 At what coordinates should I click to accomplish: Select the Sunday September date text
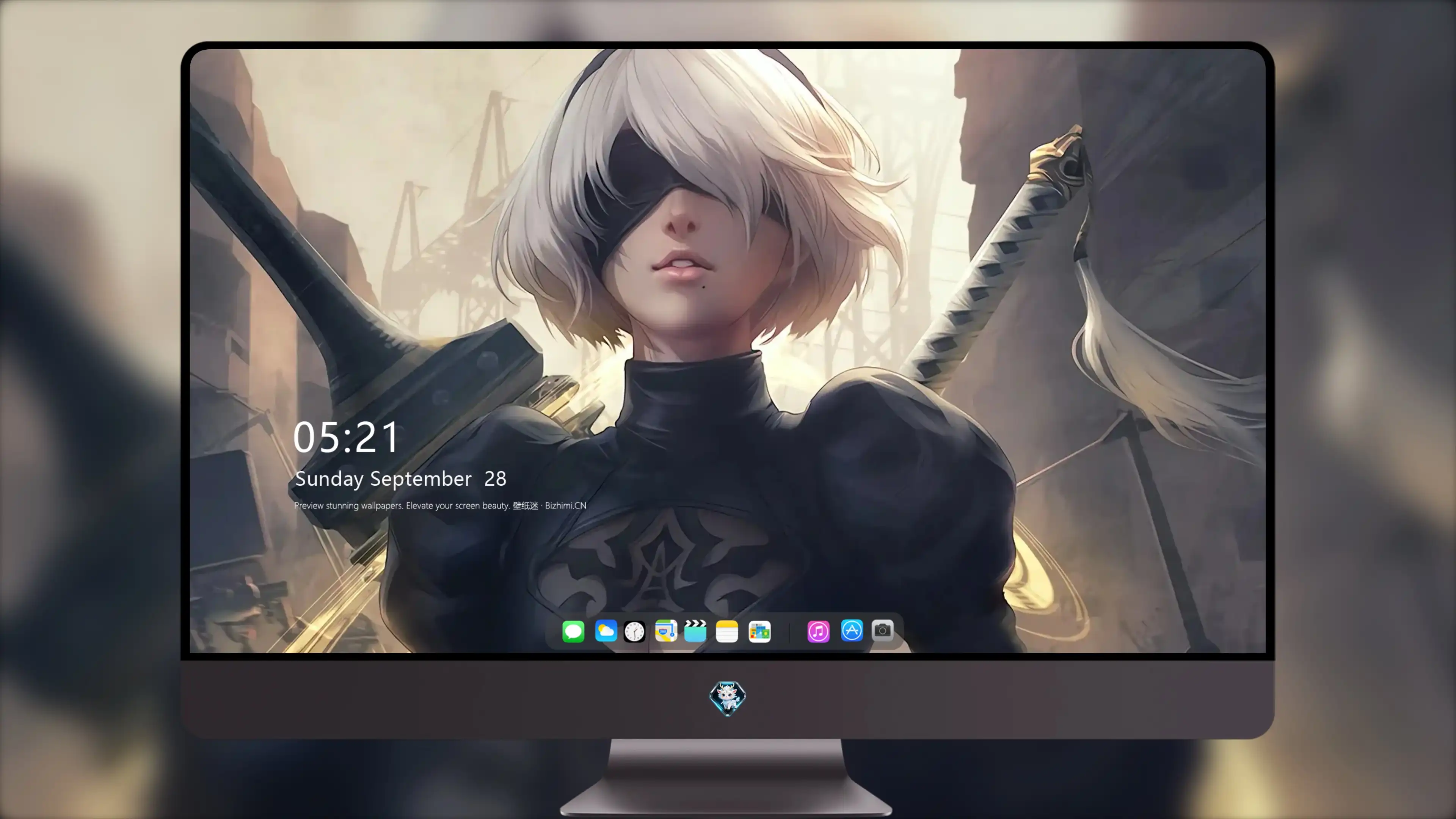pos(383,479)
